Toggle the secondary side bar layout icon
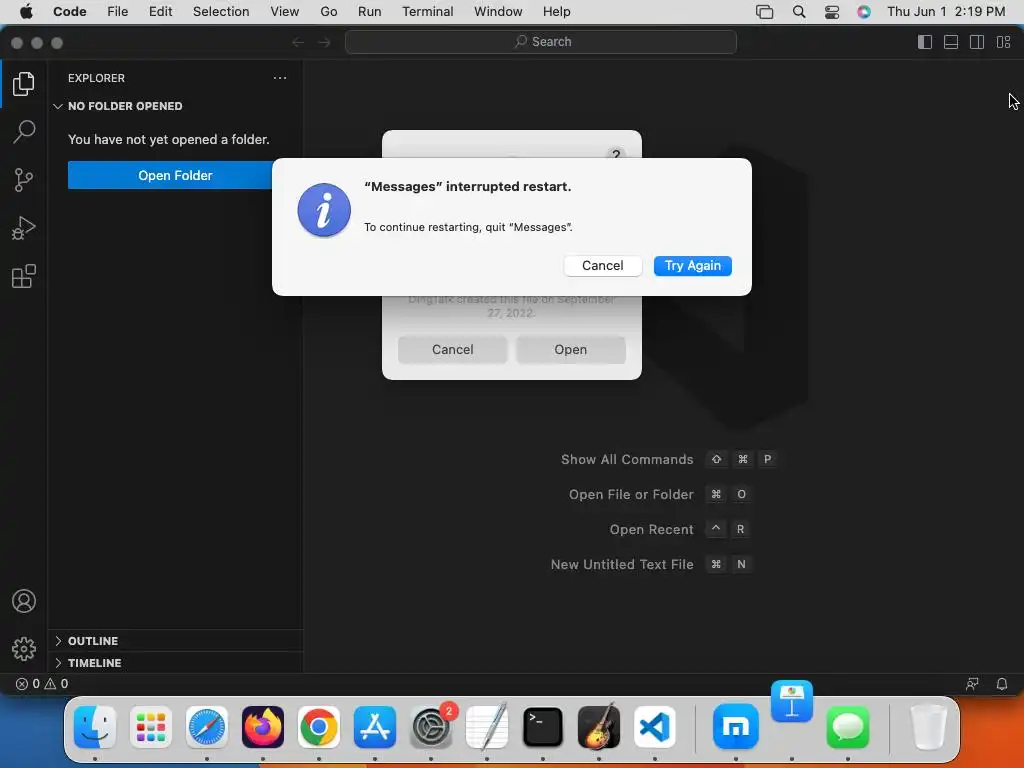This screenshot has height=768, width=1024. pos(977,42)
